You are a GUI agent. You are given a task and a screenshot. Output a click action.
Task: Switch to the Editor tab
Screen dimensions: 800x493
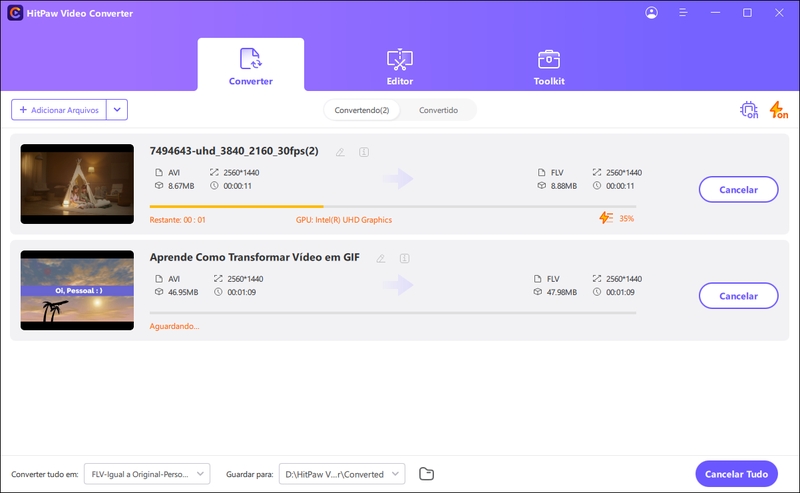pos(399,66)
